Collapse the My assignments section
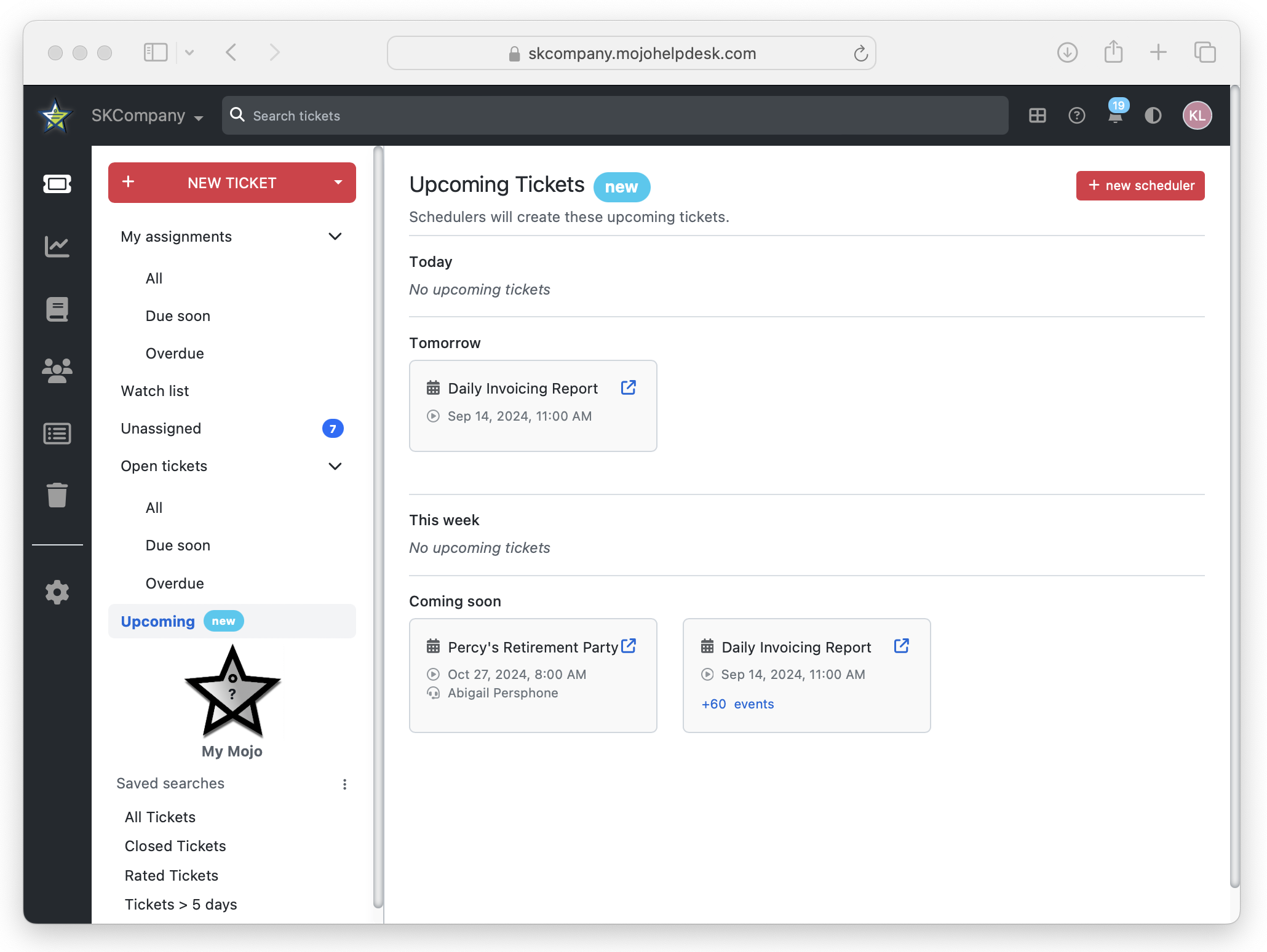Image resolution: width=1267 pixels, height=952 pixels. pos(335,237)
